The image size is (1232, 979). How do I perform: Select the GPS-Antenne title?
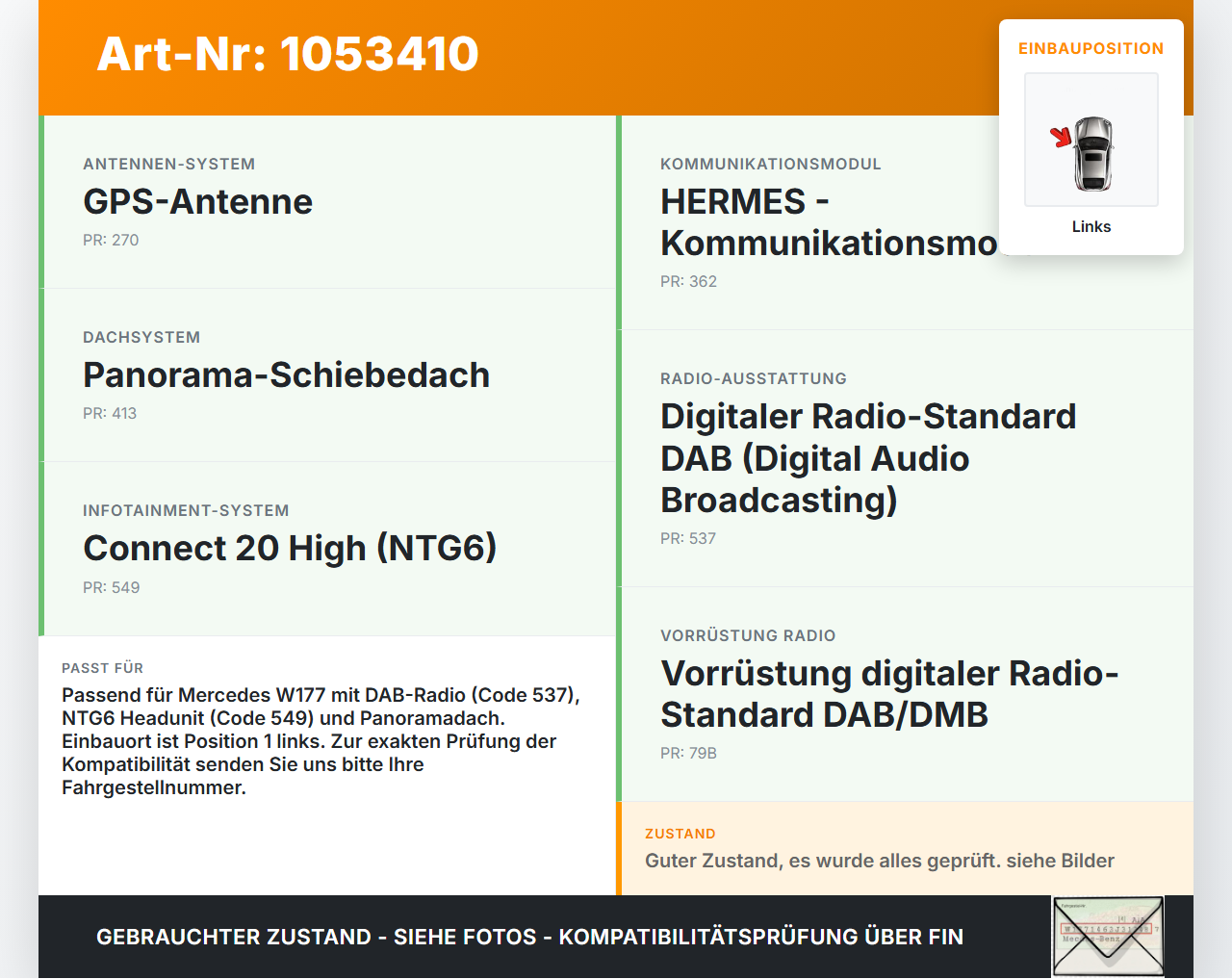coord(198,201)
